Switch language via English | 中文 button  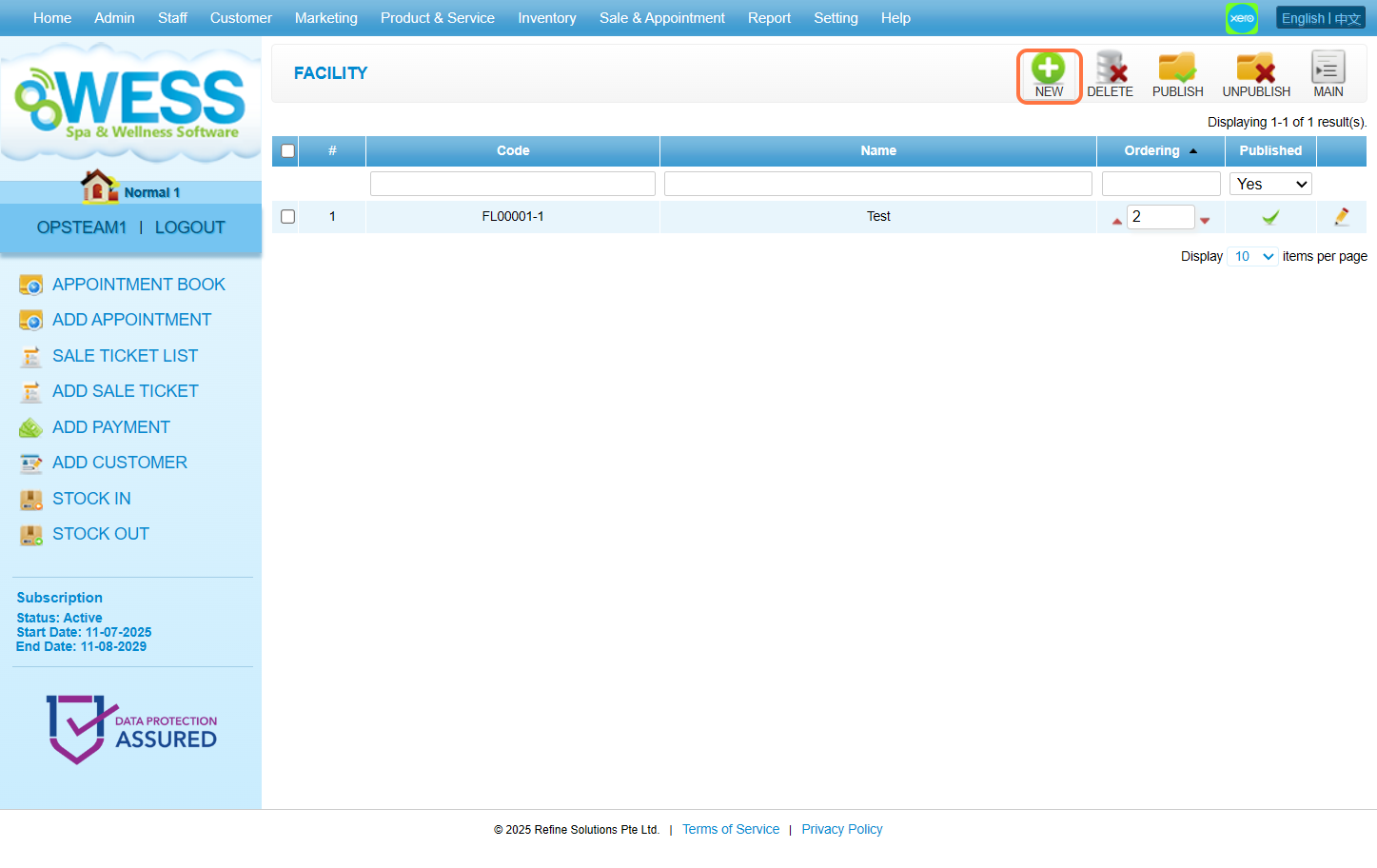(1320, 18)
